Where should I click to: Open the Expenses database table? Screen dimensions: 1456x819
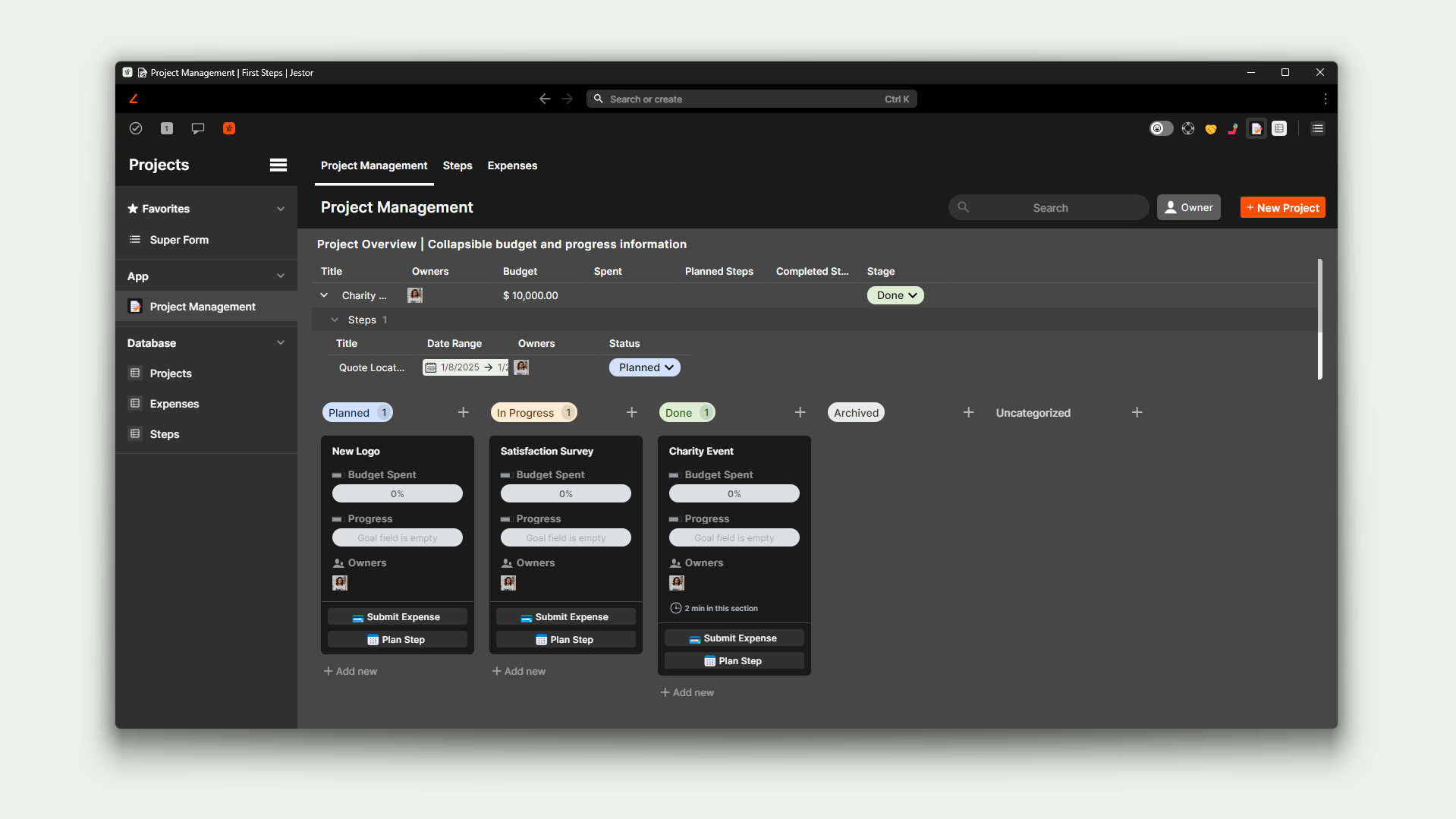(206, 404)
